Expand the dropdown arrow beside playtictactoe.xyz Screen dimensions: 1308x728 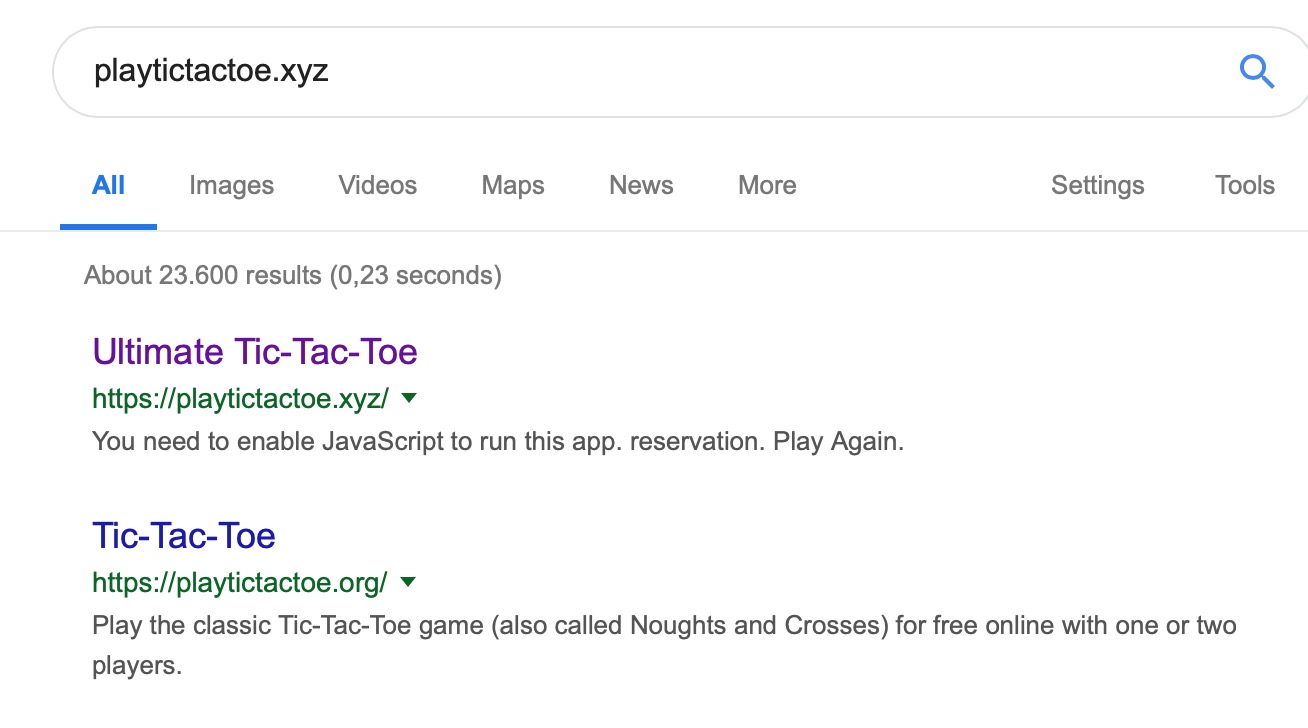(x=408, y=398)
